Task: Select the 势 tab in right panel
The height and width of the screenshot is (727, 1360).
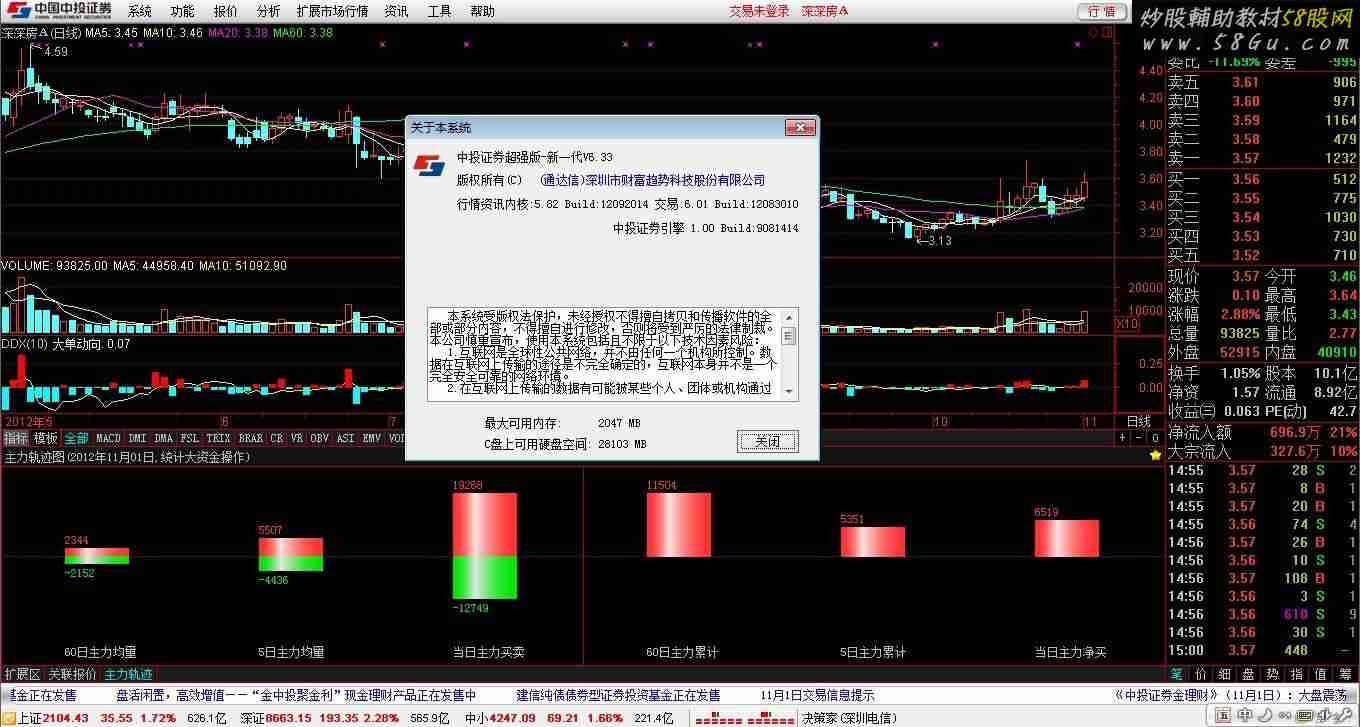Action: (1272, 674)
